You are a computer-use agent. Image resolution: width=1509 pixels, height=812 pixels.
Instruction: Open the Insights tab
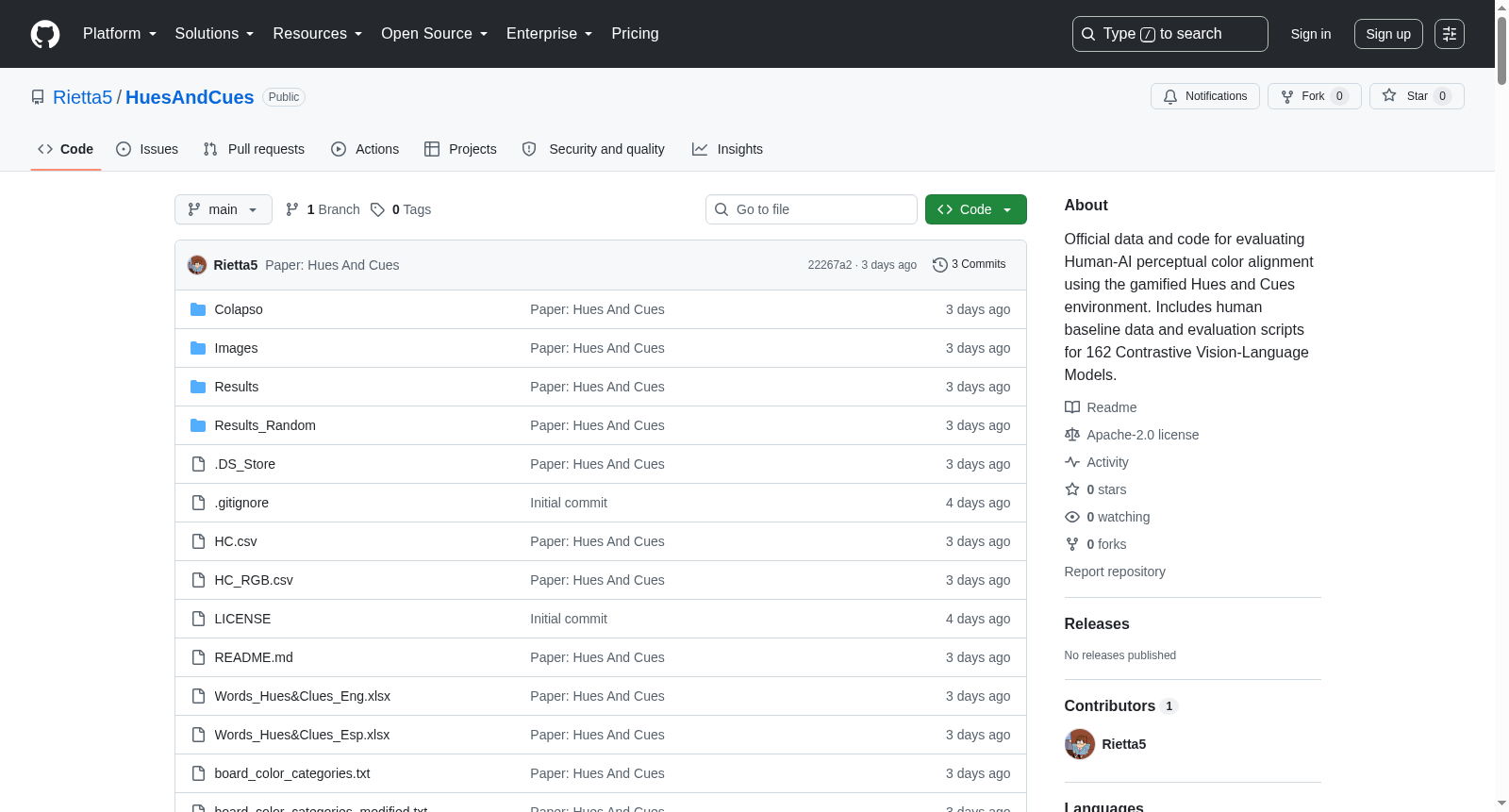coord(727,149)
